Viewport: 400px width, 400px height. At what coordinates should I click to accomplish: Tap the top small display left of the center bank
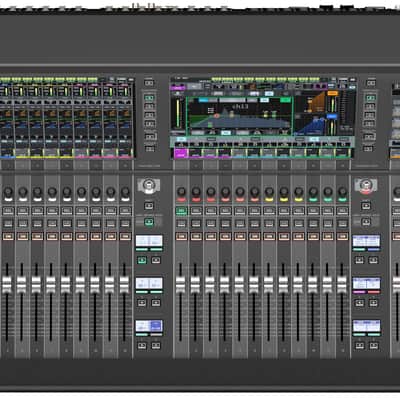coord(149,241)
